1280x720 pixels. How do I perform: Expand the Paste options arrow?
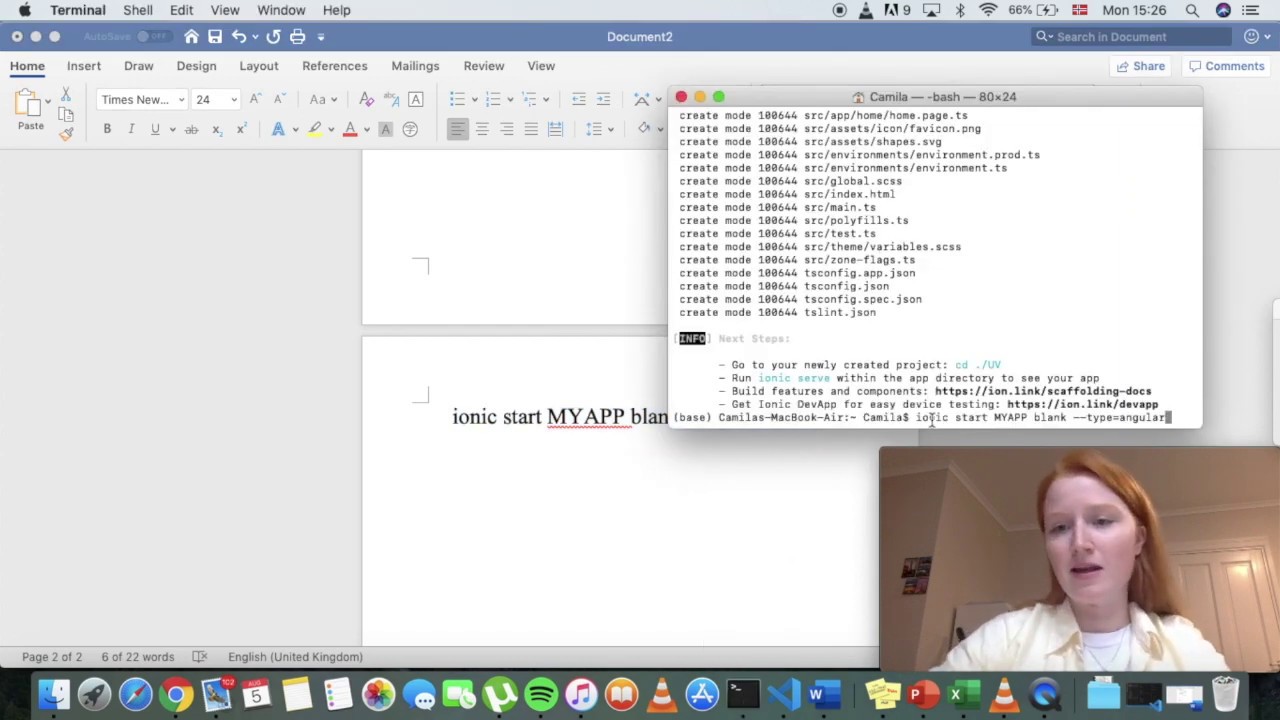pyautogui.click(x=47, y=100)
